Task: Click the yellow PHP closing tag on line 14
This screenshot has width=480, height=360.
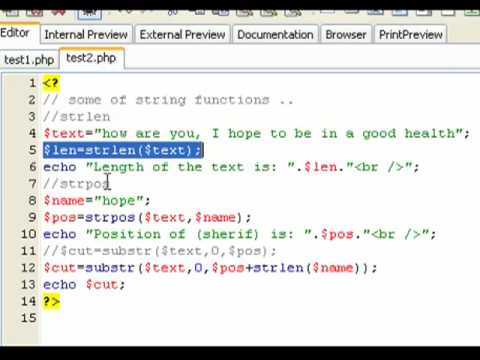Action: [51, 301]
